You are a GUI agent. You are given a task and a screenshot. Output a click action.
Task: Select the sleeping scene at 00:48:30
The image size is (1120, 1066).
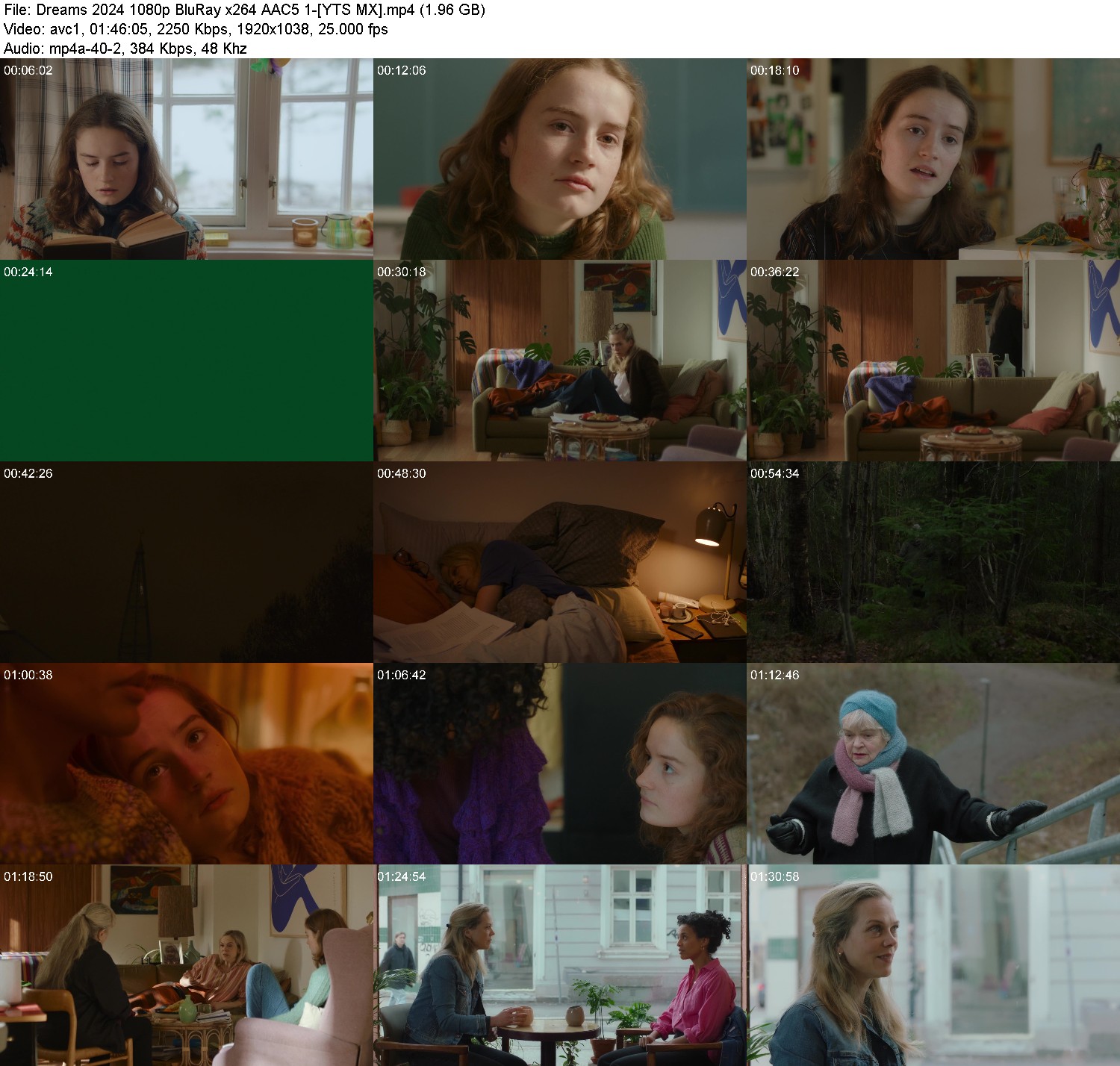pyautogui.click(x=560, y=562)
